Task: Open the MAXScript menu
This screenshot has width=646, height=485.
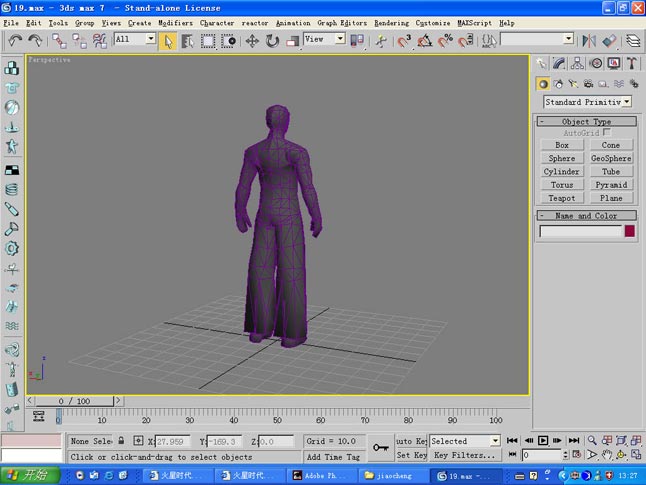Action: click(474, 23)
